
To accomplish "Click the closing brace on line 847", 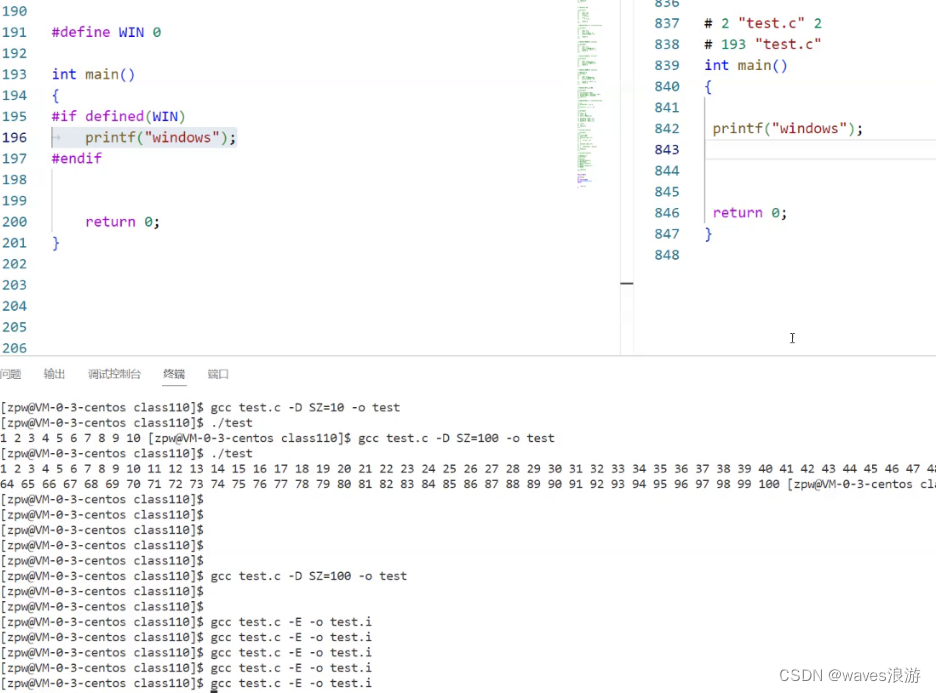I will [708, 235].
